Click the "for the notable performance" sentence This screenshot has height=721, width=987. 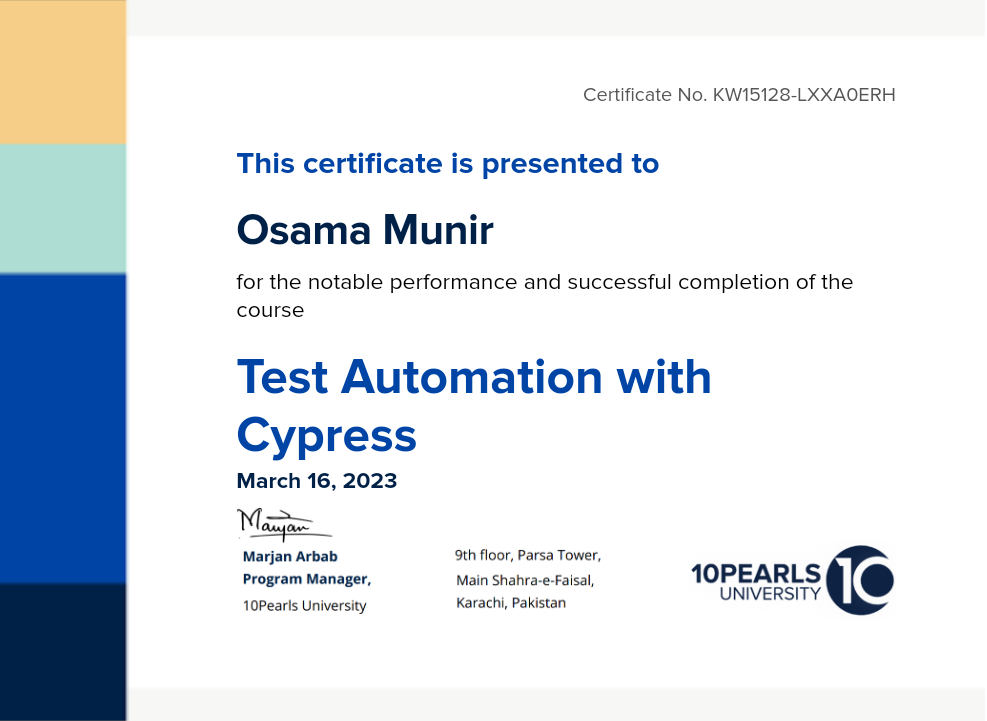[544, 282]
